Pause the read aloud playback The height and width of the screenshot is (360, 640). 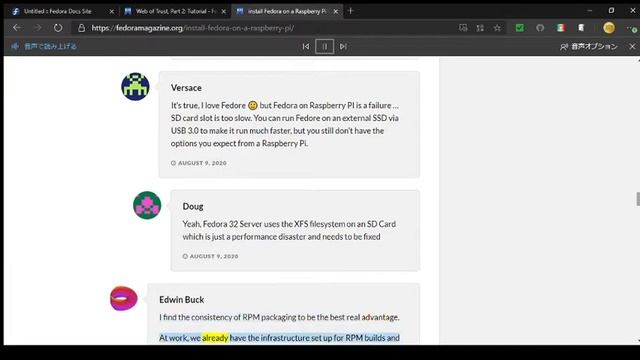[x=324, y=47]
